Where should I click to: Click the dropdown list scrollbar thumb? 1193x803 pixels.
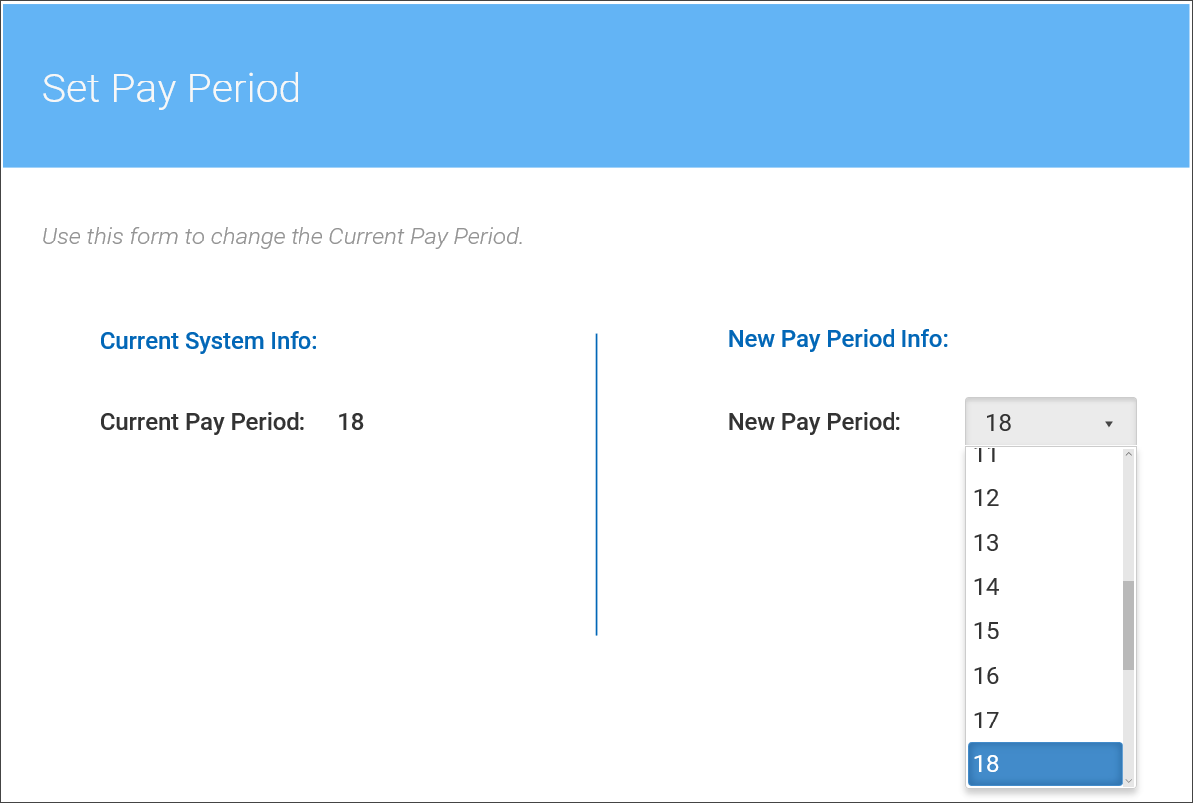tap(1129, 625)
